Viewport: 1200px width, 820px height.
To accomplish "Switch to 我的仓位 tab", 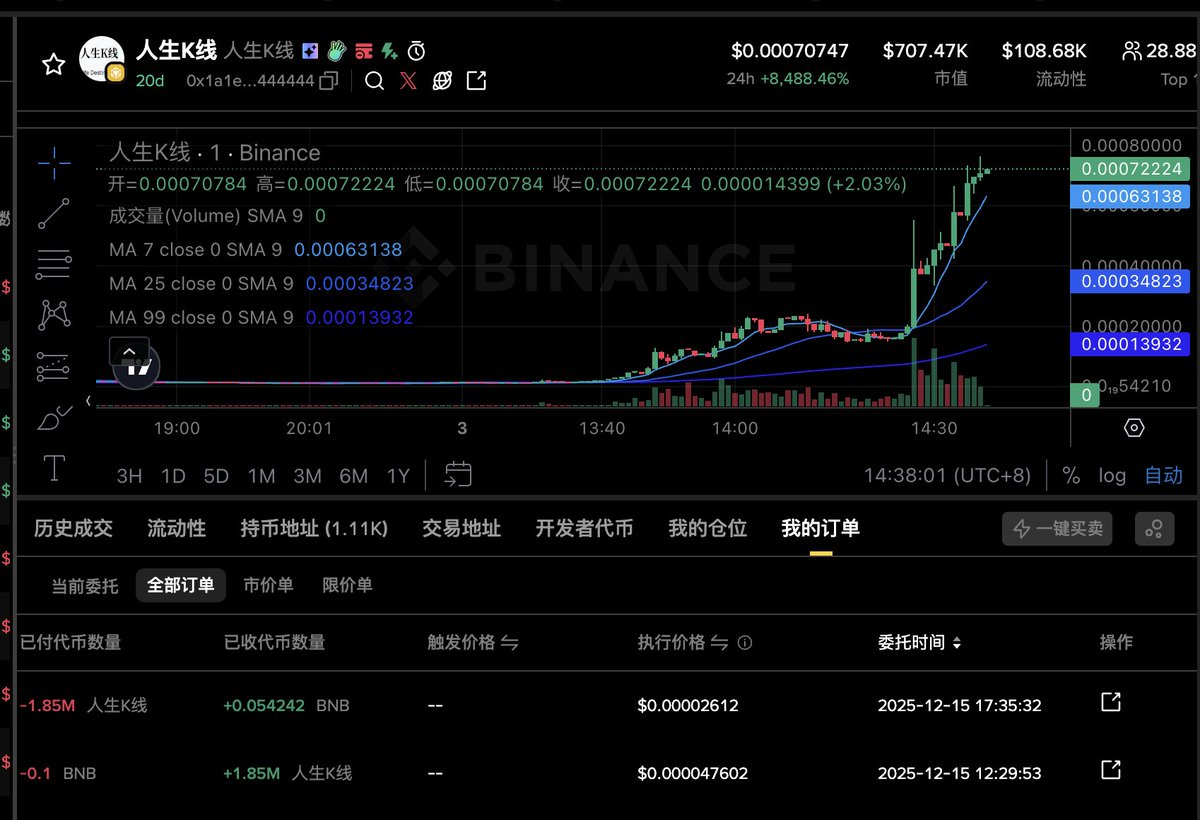I will click(x=707, y=528).
